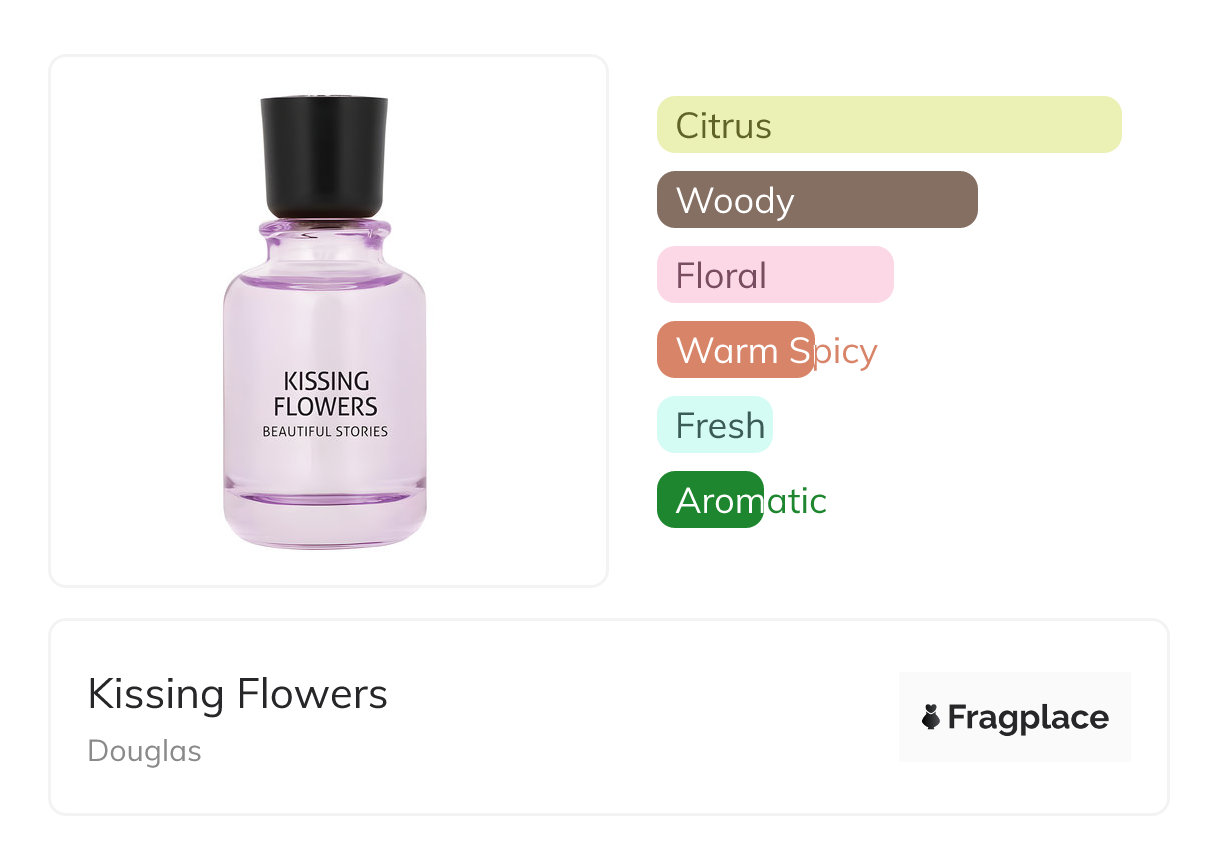Click the mint Fresh accord bar
Image resolution: width=1218 pixels, height=864 pixels.
(x=715, y=425)
